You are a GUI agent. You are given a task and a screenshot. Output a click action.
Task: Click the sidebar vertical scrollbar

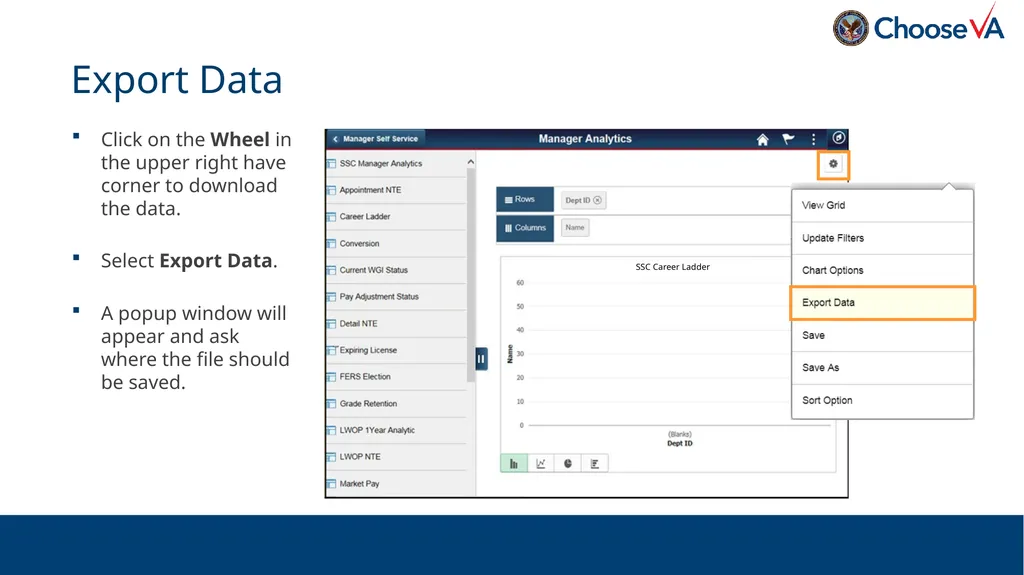470,276
